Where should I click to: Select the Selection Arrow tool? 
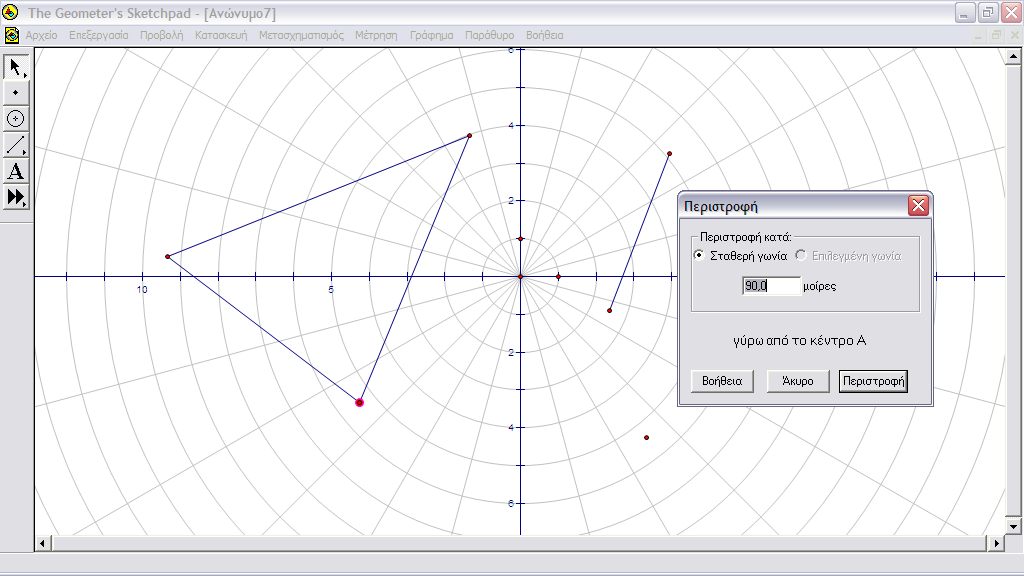[16, 67]
